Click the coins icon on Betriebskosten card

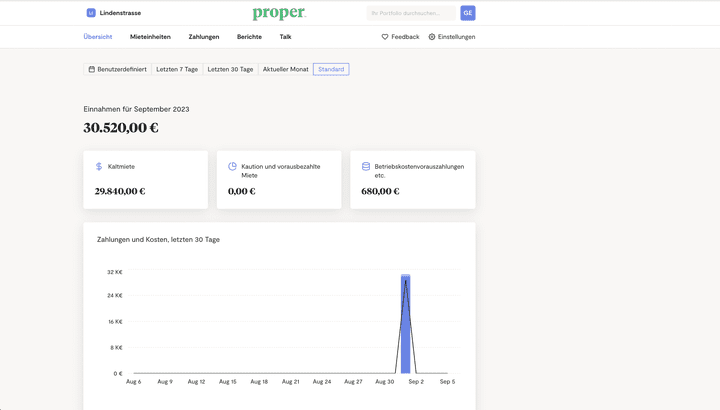[366, 167]
